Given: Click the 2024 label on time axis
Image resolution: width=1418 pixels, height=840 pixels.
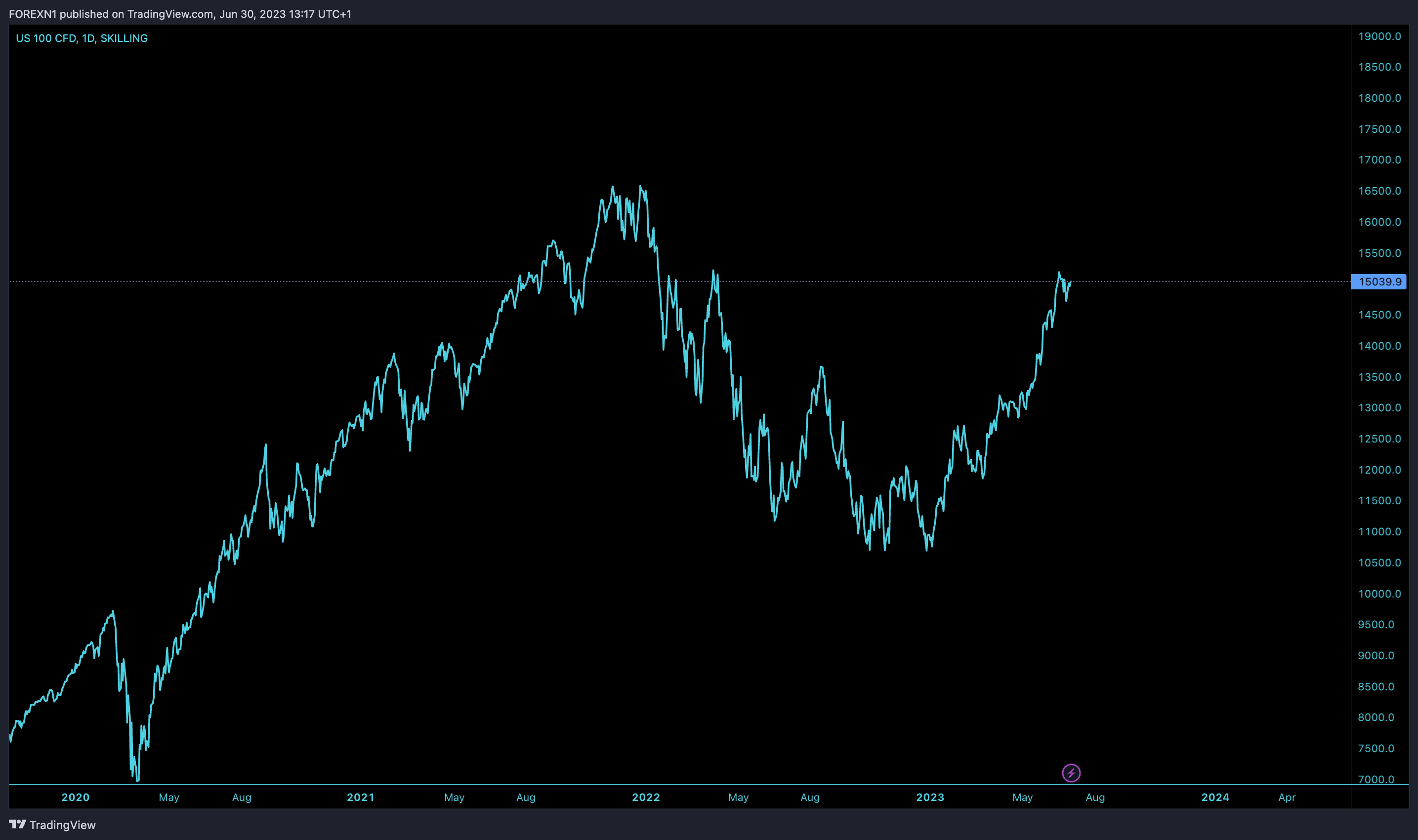Looking at the screenshot, I should click(x=1215, y=797).
